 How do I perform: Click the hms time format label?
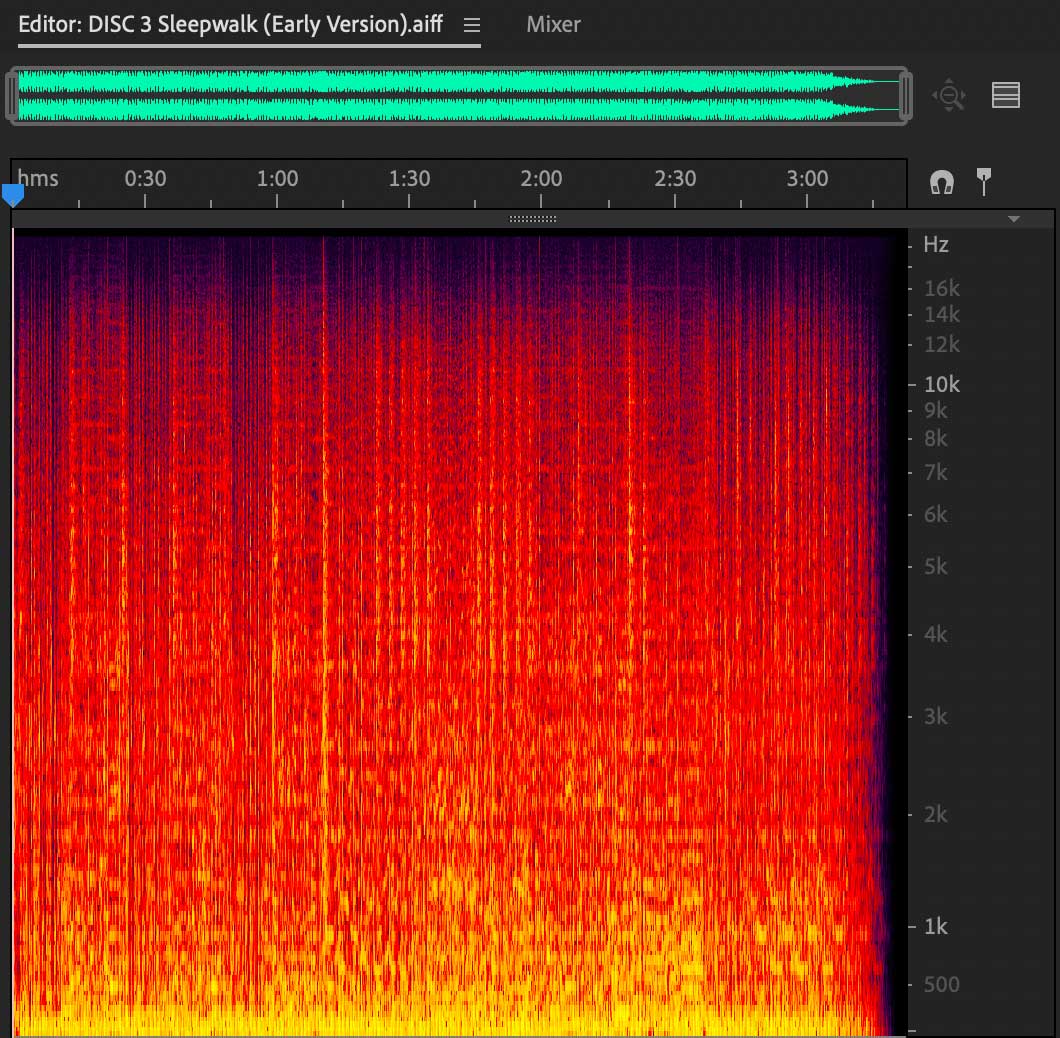38,179
